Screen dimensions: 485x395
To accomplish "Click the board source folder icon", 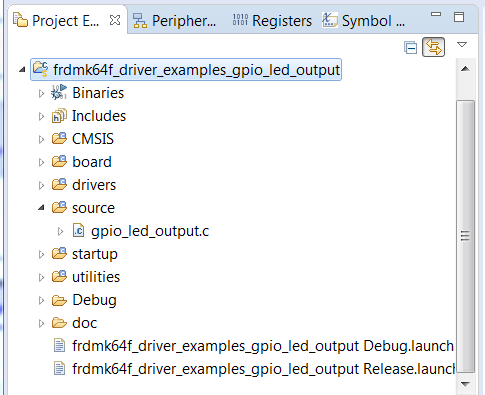I will (x=59, y=161).
